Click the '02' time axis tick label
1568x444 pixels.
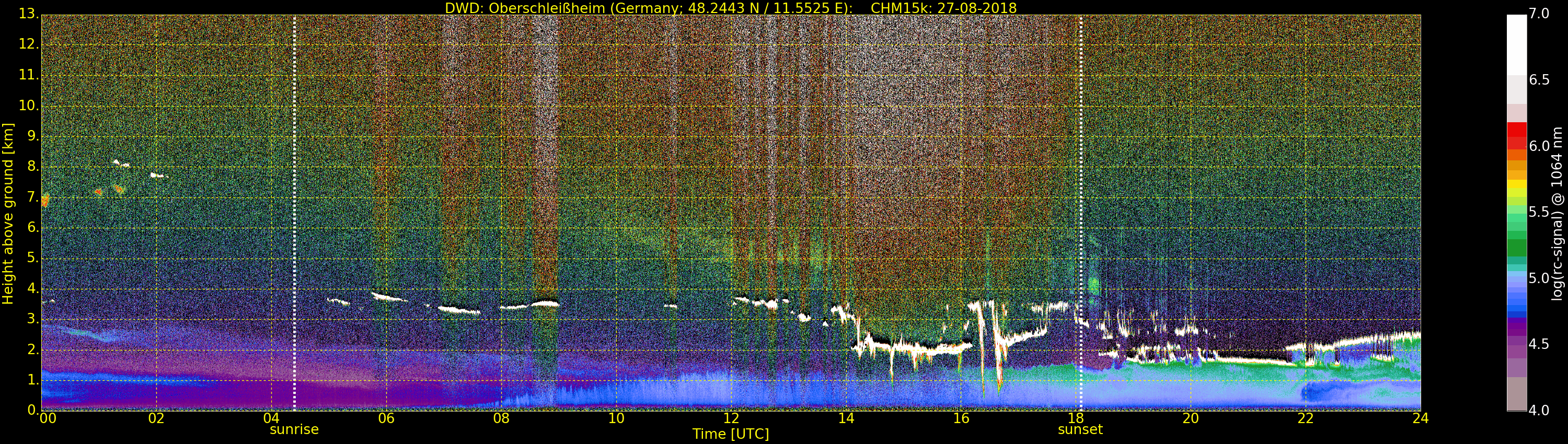tap(156, 418)
